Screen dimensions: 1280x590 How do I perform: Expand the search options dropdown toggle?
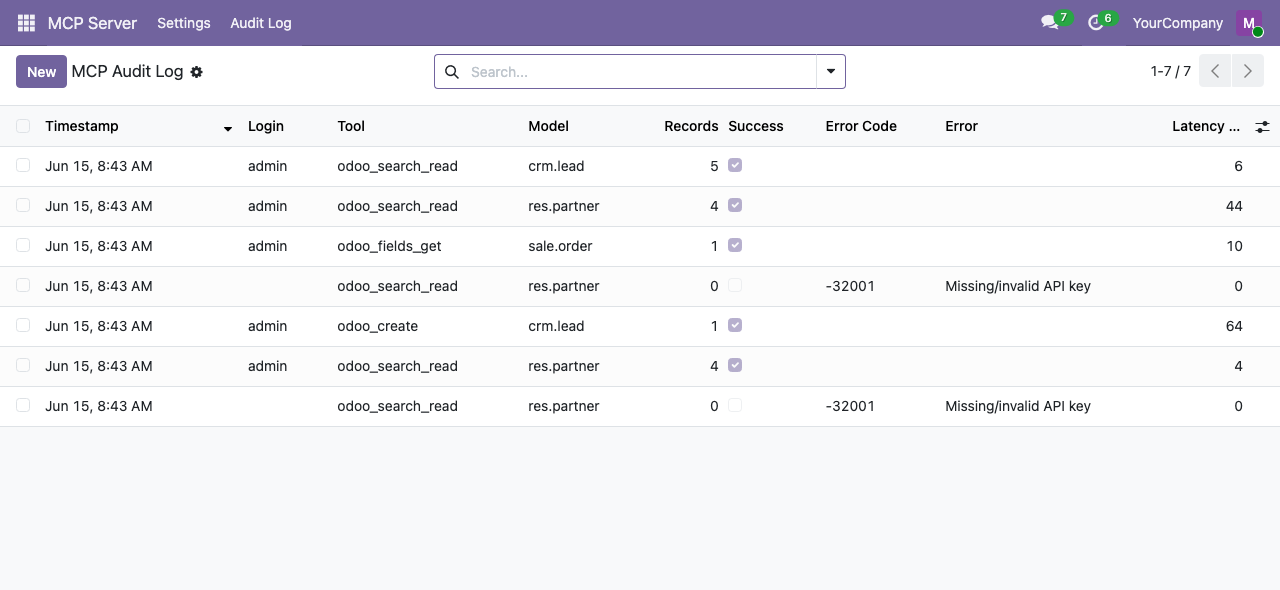point(831,72)
